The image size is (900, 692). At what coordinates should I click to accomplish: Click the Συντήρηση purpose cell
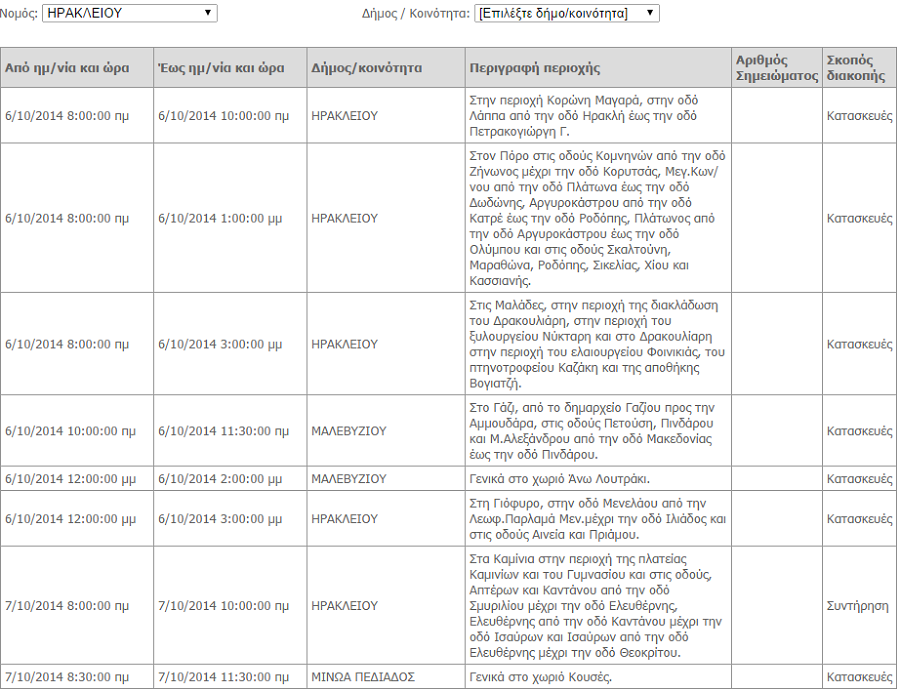pyautogui.click(x=858, y=606)
